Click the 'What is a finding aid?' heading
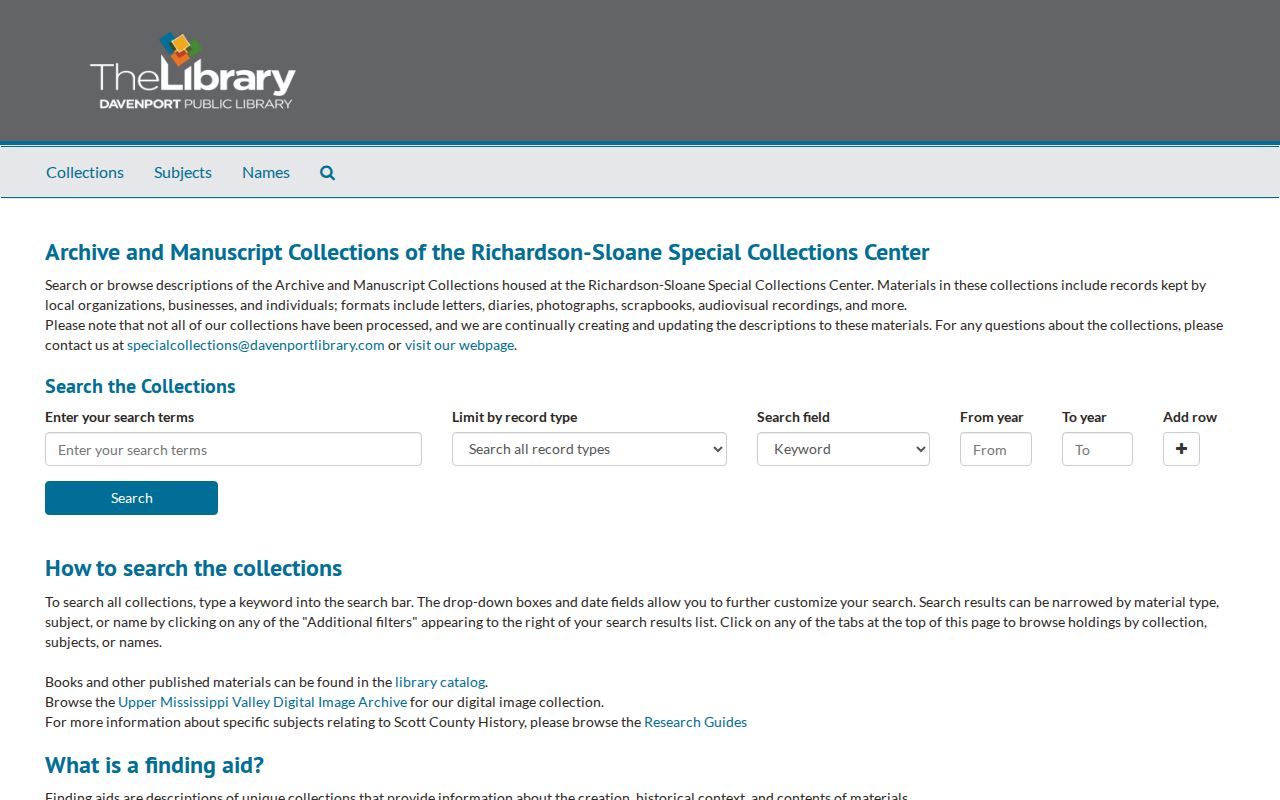The width and height of the screenshot is (1280, 800). click(154, 765)
